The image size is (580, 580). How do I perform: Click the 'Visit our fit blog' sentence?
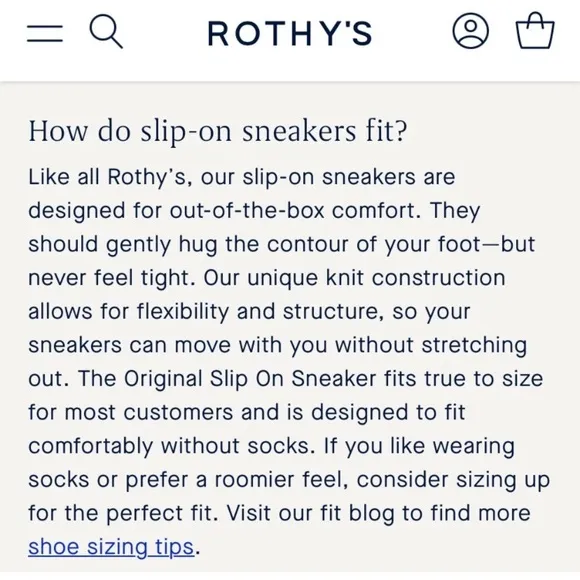coord(310,513)
